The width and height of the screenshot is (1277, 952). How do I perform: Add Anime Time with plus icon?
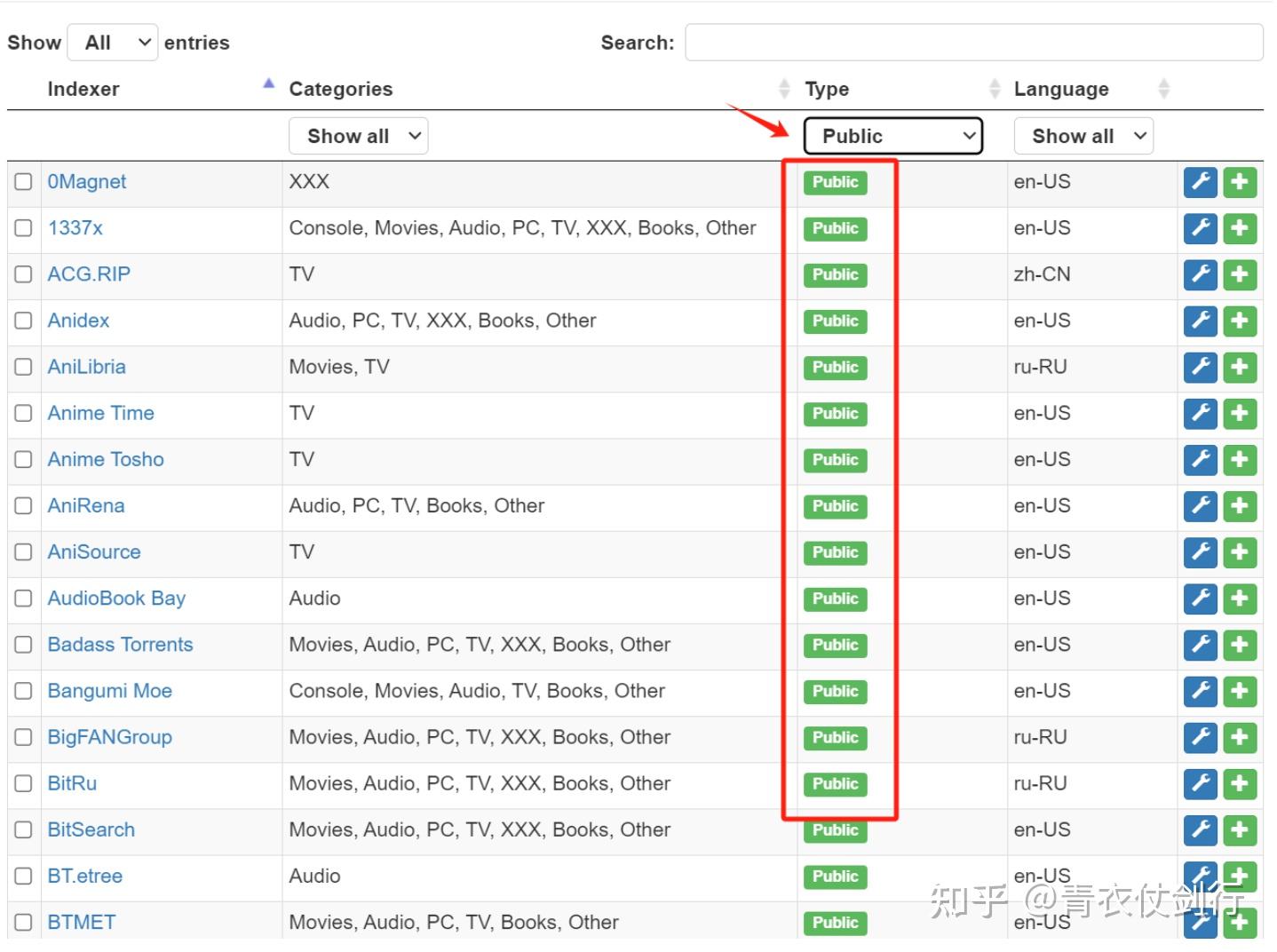pyautogui.click(x=1240, y=413)
